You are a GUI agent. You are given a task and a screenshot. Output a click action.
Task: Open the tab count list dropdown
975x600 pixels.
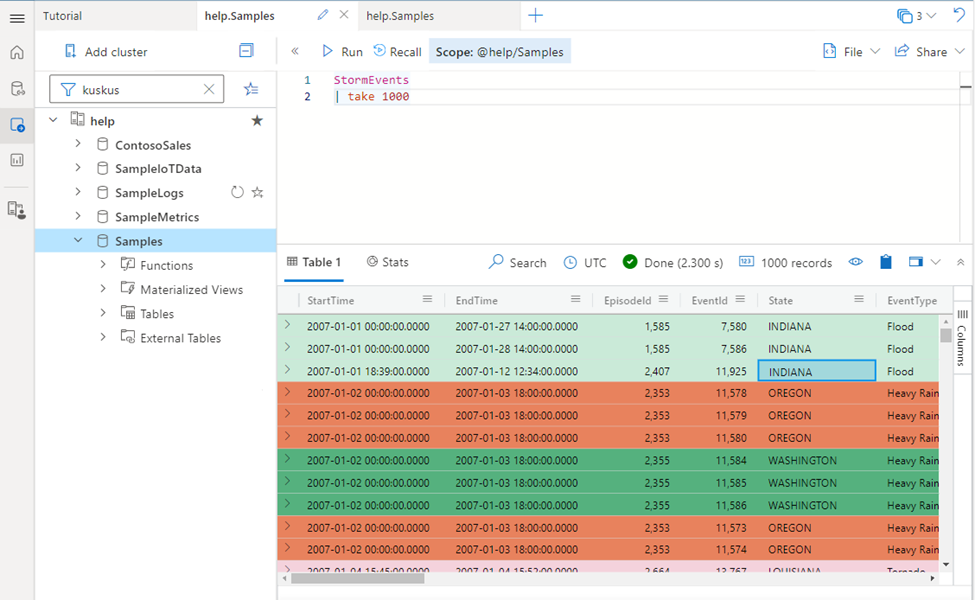tap(917, 16)
